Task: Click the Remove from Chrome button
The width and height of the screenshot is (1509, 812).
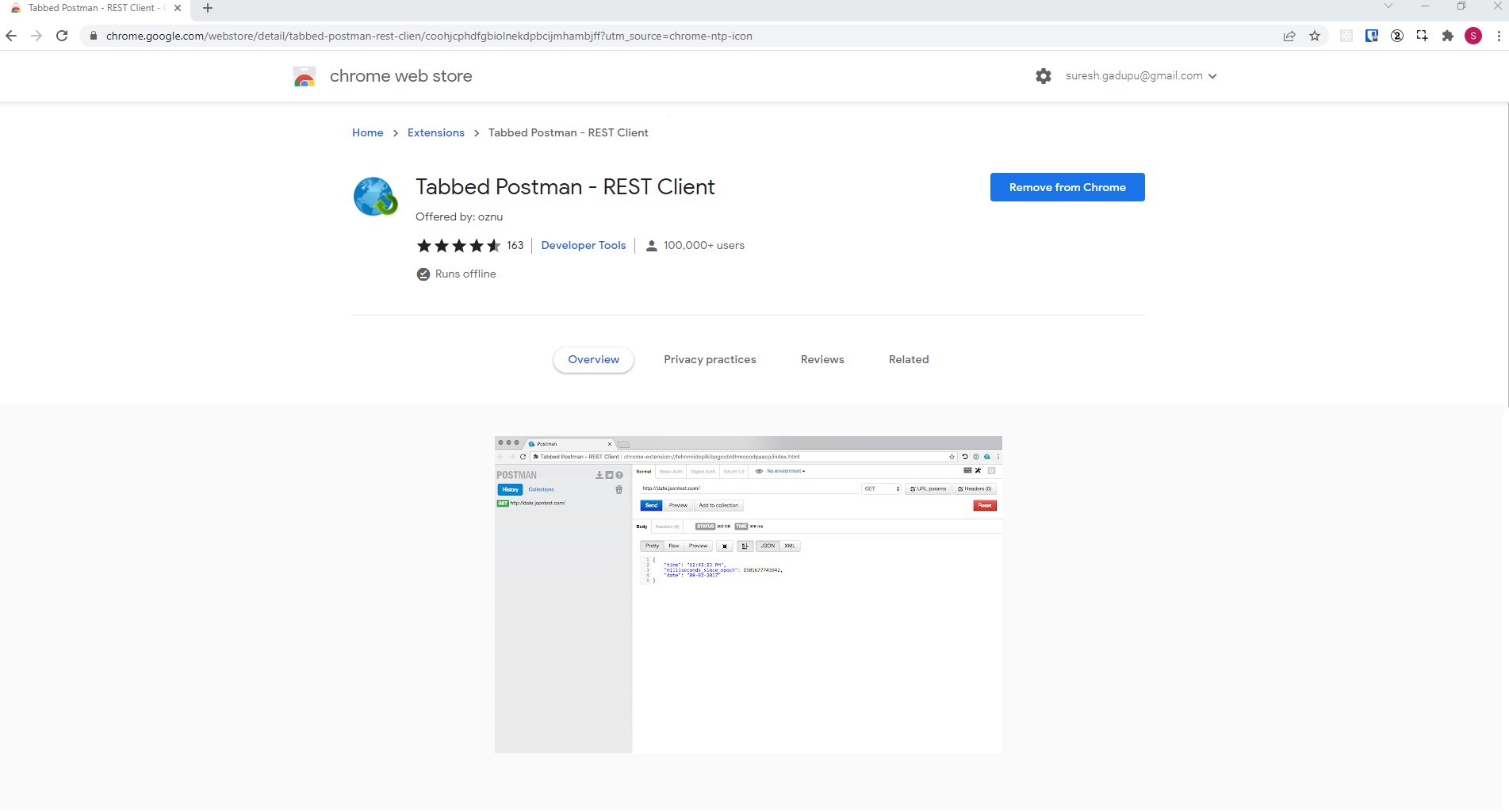Action: pos(1067,187)
